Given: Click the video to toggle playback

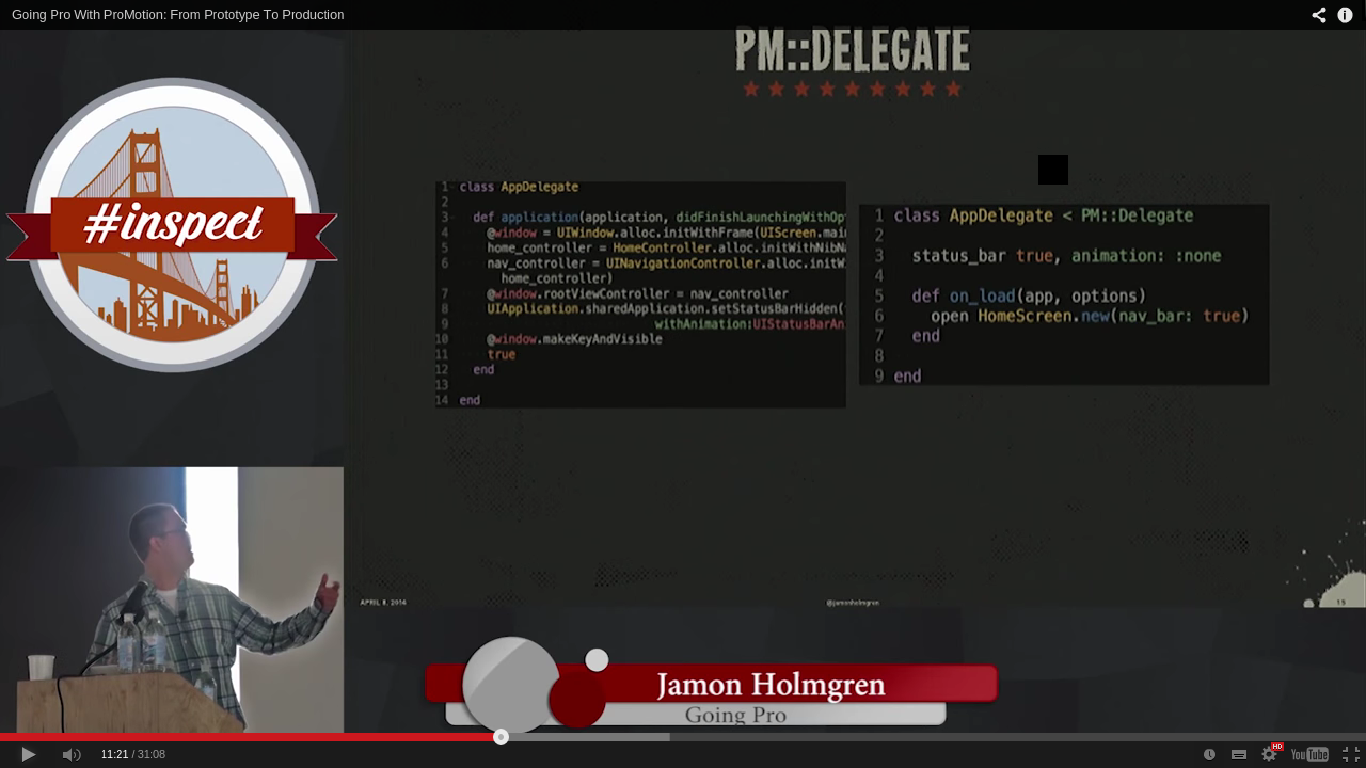Looking at the screenshot, I should [x=850, y=450].
